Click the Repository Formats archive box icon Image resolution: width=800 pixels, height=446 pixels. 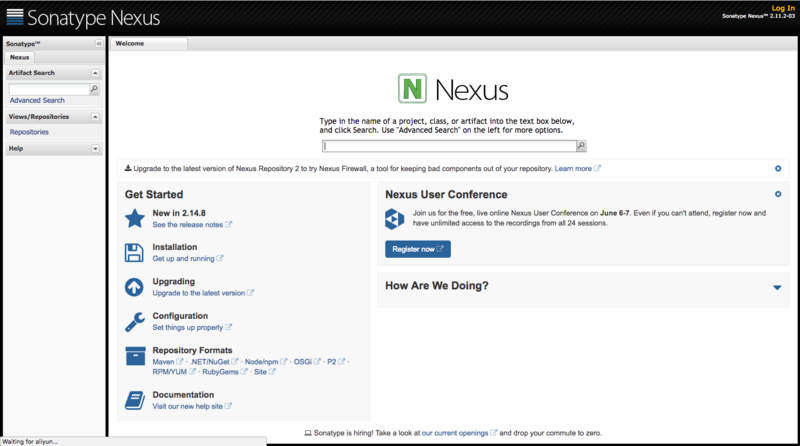point(135,356)
